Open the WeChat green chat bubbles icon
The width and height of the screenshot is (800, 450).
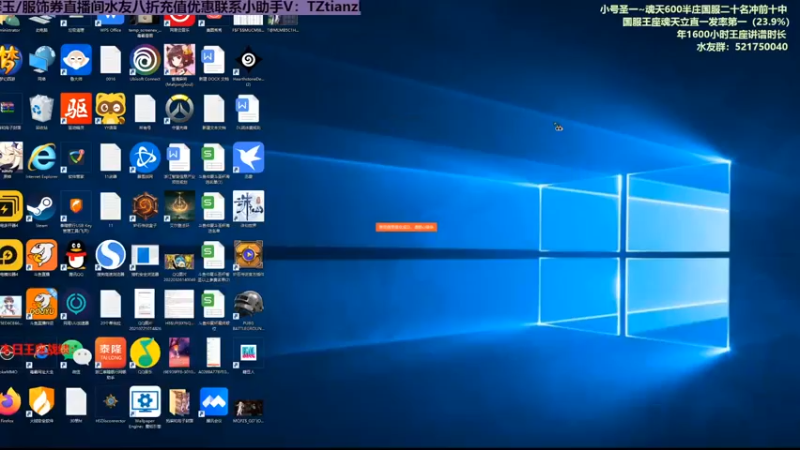coord(76,352)
